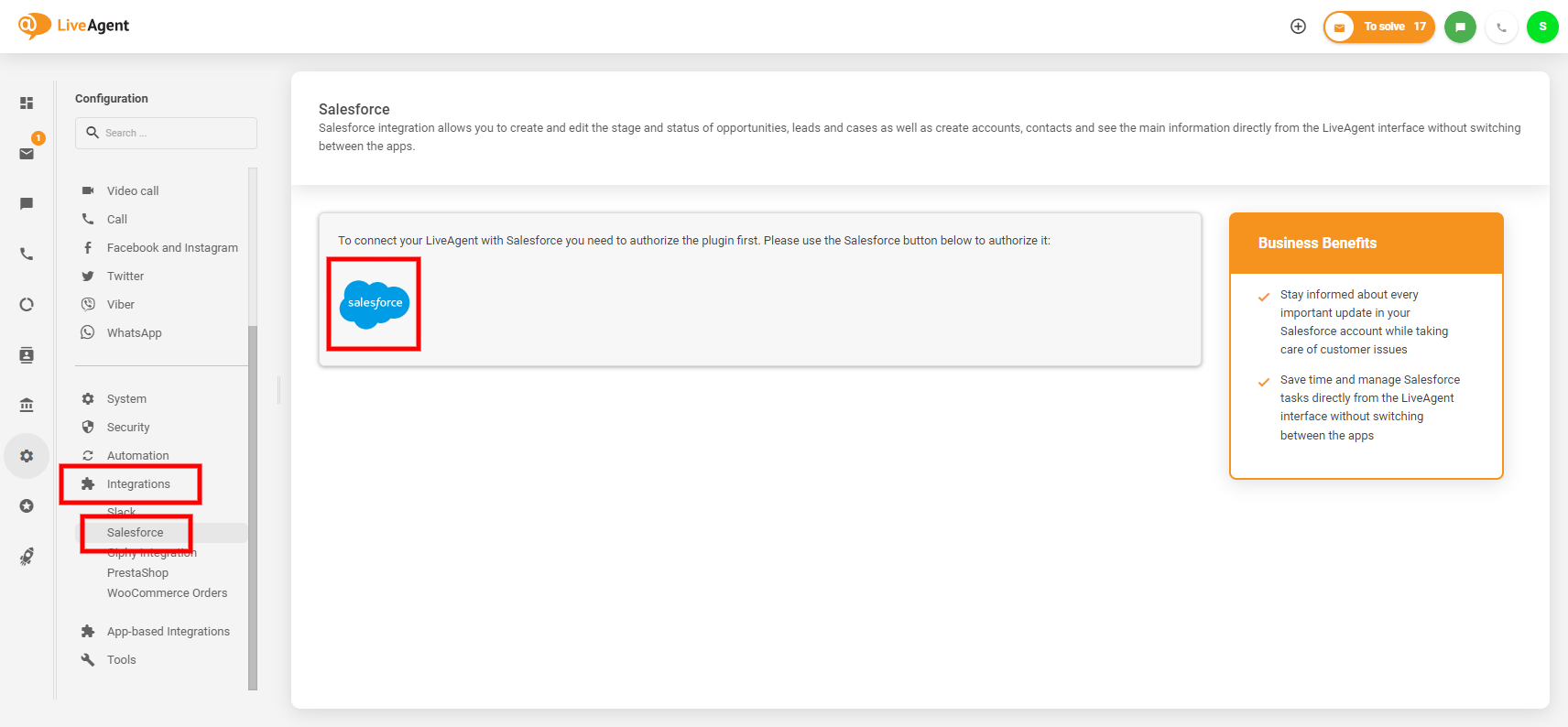Open the Dashboard icon in left sidebar
The image size is (1568, 727).
pyautogui.click(x=27, y=103)
